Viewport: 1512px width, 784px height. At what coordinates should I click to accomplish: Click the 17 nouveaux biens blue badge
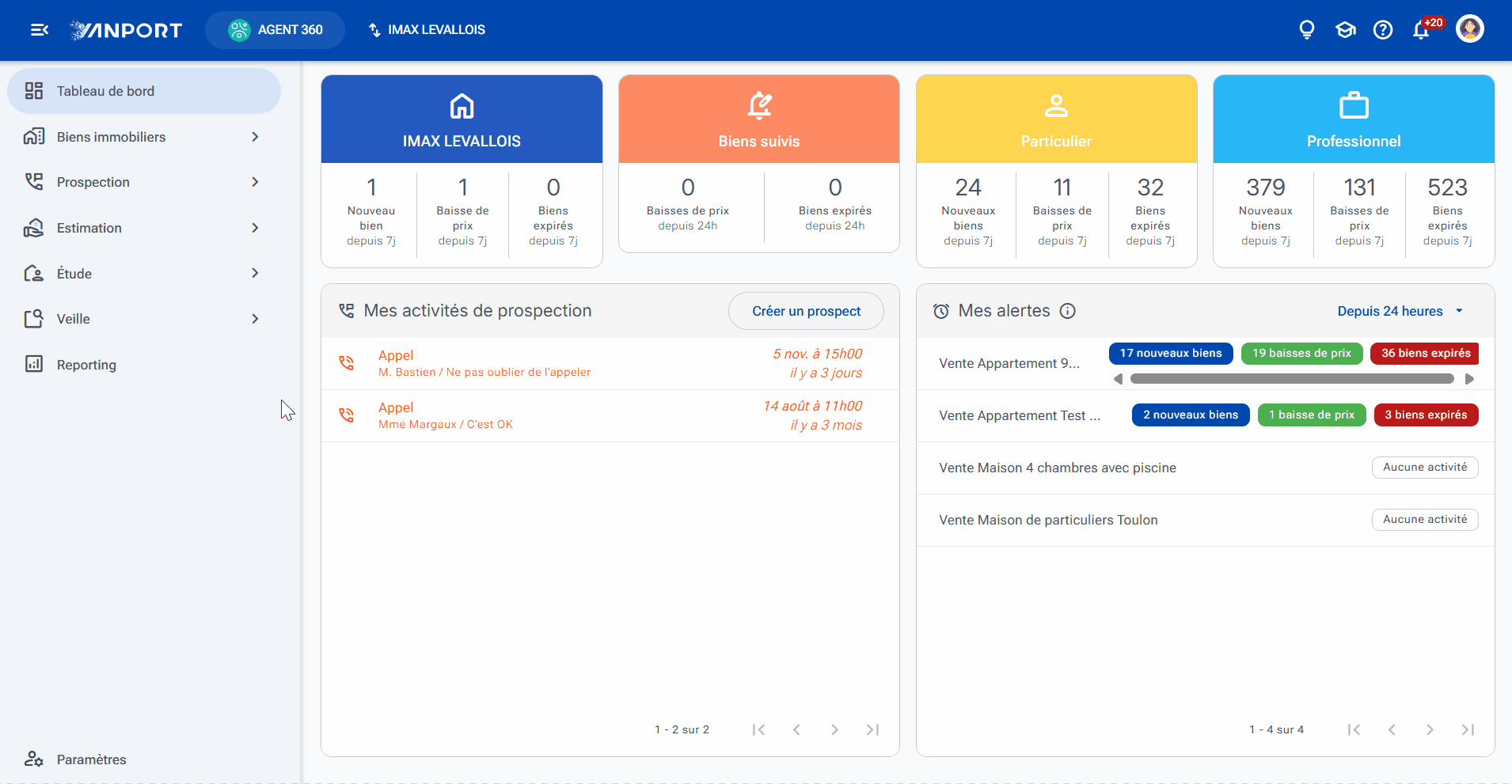click(1171, 354)
